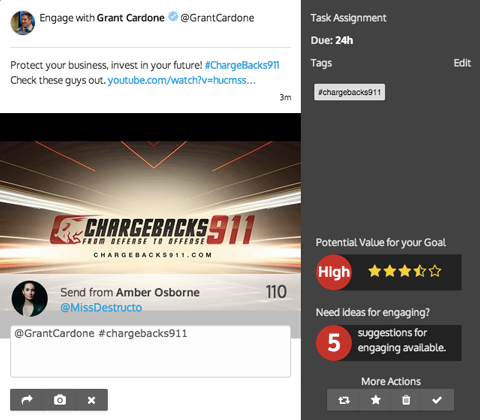Select the #chargebacks911 tag chip

click(349, 92)
